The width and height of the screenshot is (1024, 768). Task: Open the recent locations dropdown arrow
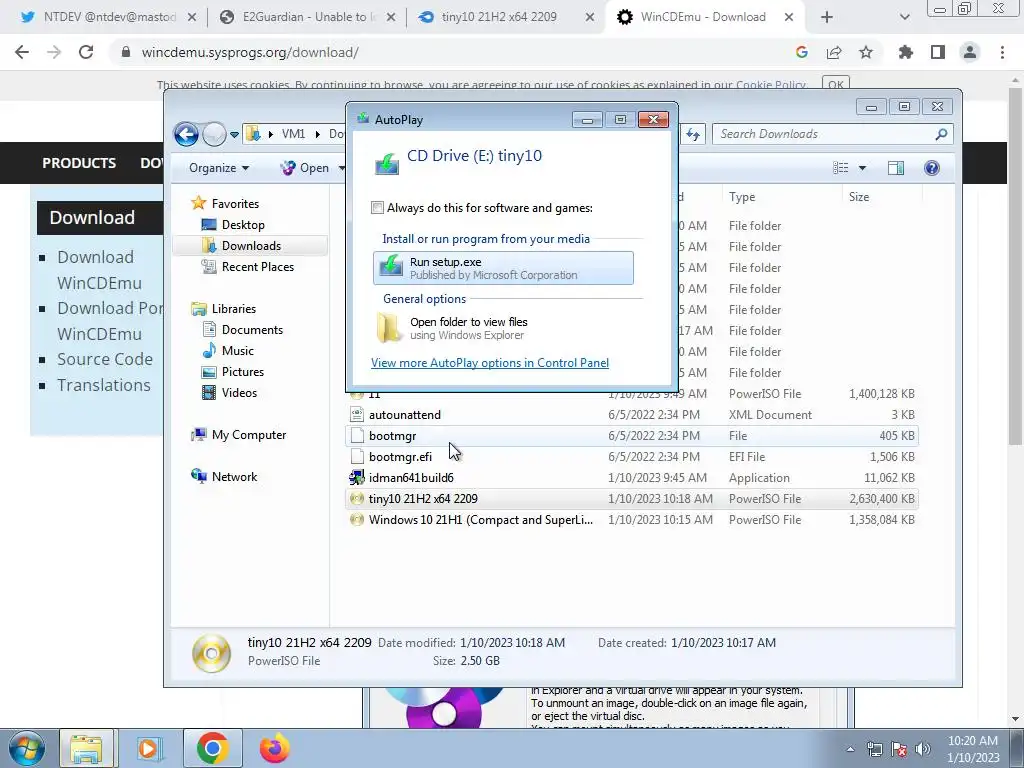coord(234,135)
